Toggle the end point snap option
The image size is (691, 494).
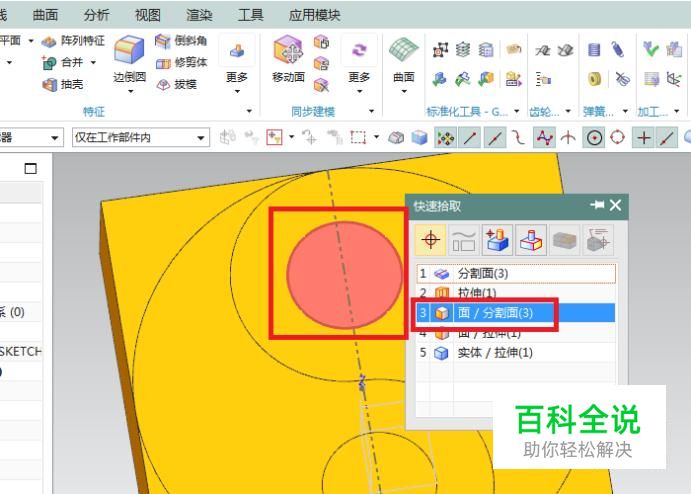(x=470, y=138)
